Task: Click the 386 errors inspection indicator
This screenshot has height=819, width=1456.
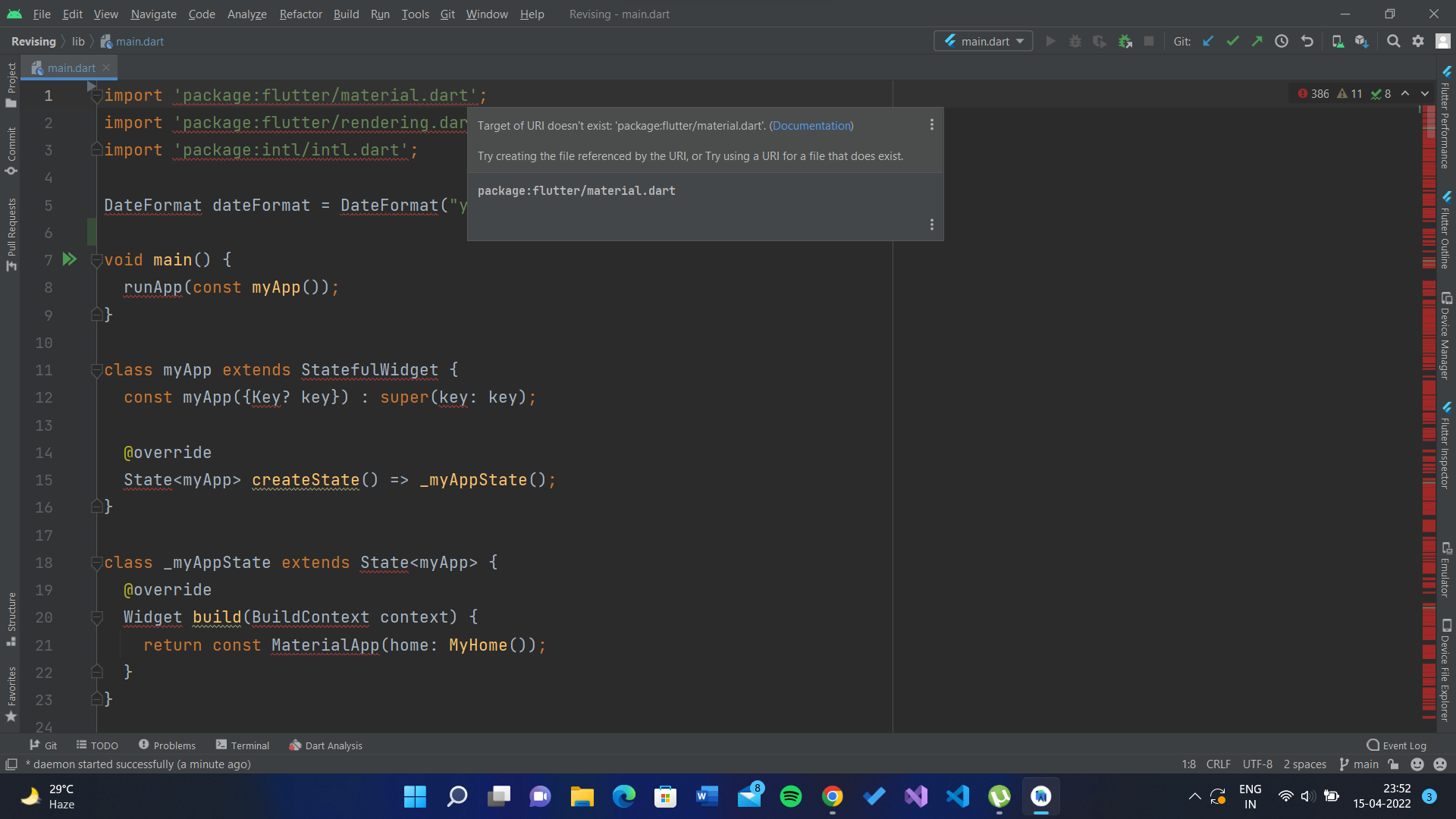Action: [1313, 93]
